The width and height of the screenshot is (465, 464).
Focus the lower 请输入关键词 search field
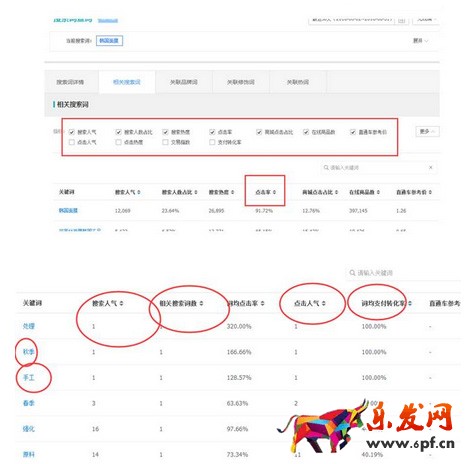(x=403, y=273)
